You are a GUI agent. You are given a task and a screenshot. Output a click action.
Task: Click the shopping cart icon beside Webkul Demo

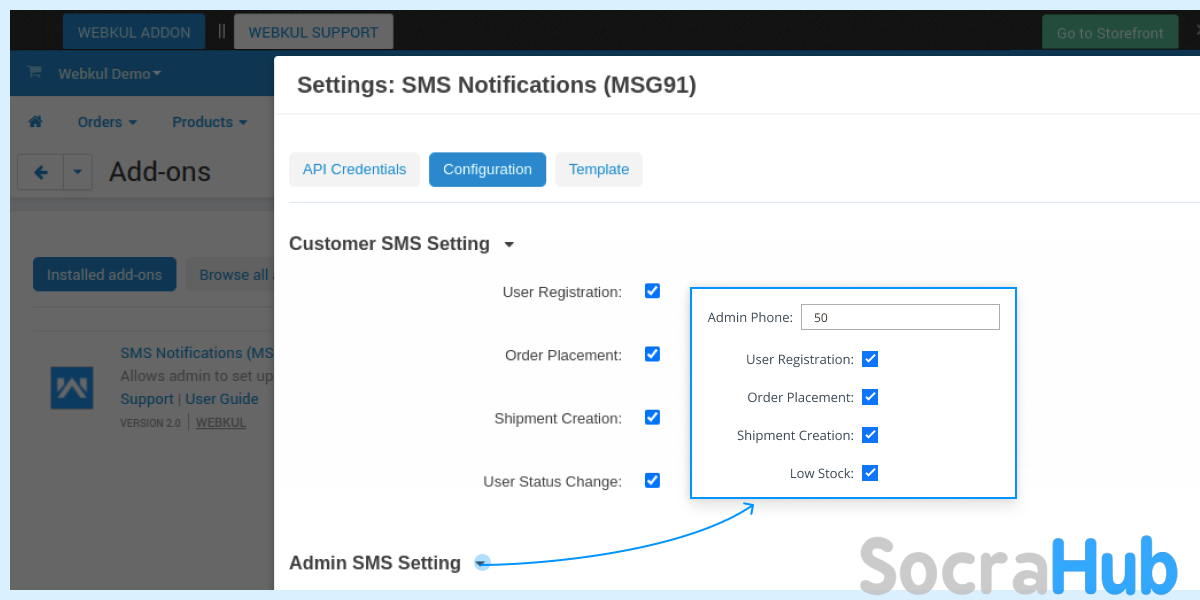[x=34, y=73]
